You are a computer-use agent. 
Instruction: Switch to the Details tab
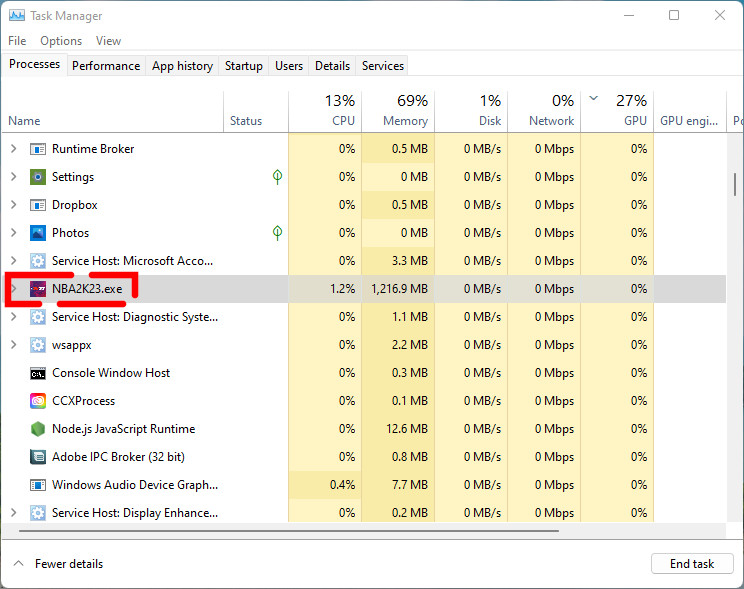pyautogui.click(x=332, y=66)
